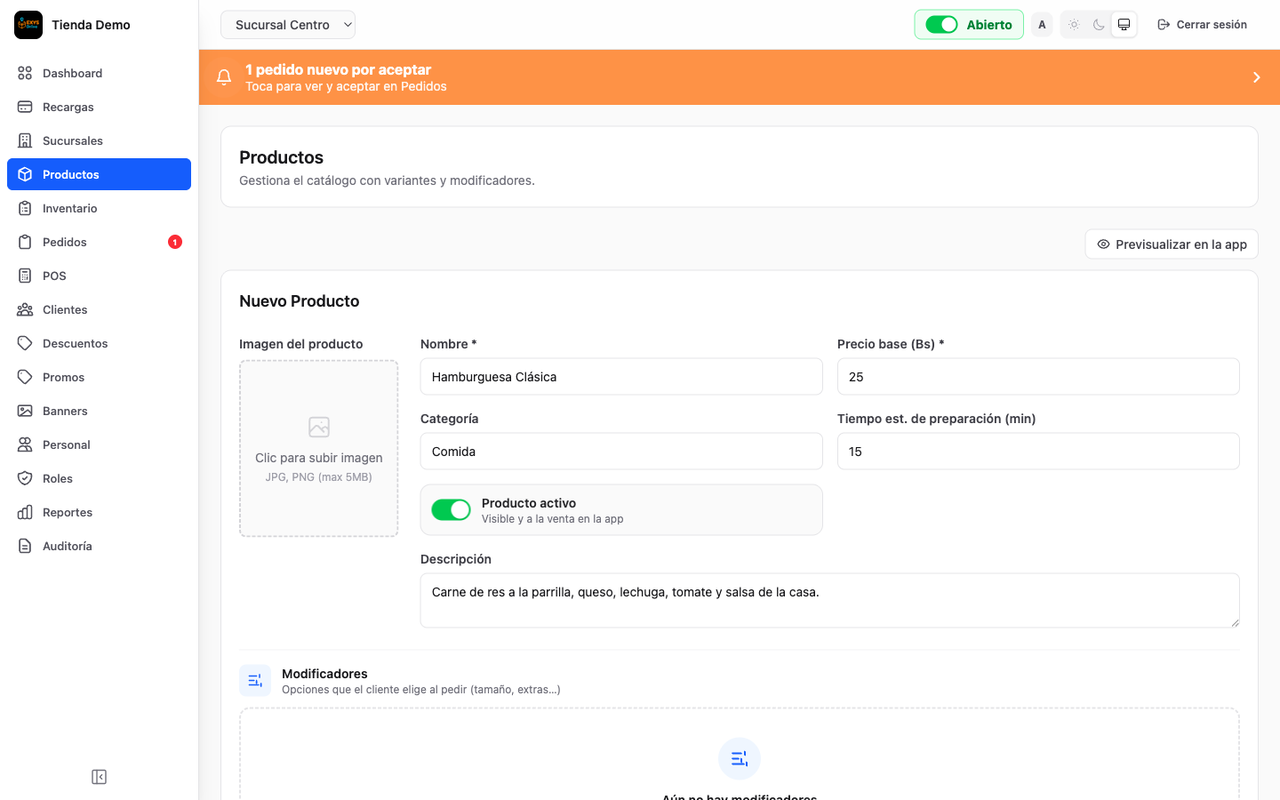The width and height of the screenshot is (1280, 800).
Task: Open Inventario in sidebar
Action: (x=99, y=208)
